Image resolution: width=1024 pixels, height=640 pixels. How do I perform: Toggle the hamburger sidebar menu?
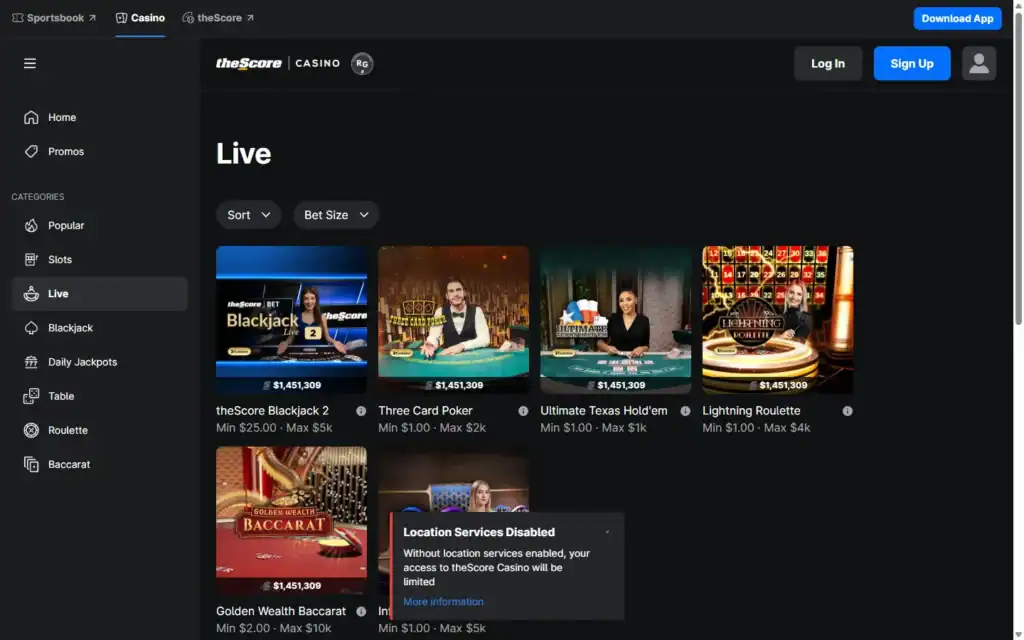tap(30, 63)
